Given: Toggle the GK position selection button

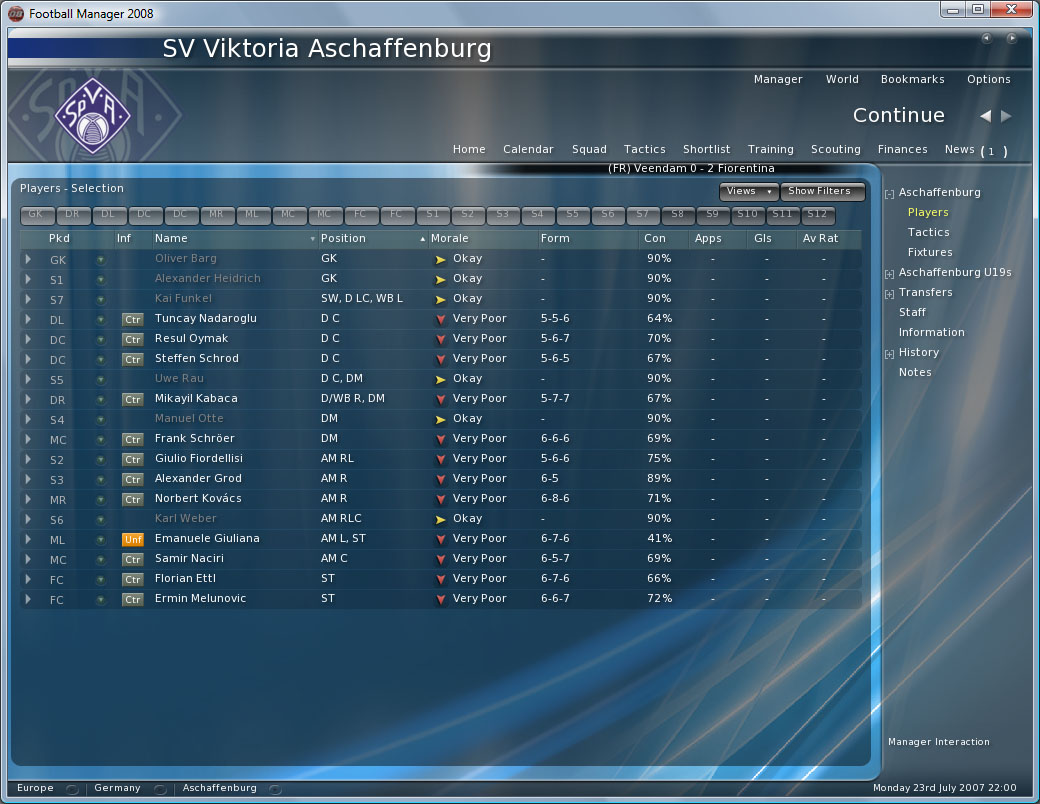Looking at the screenshot, I should tap(36, 214).
